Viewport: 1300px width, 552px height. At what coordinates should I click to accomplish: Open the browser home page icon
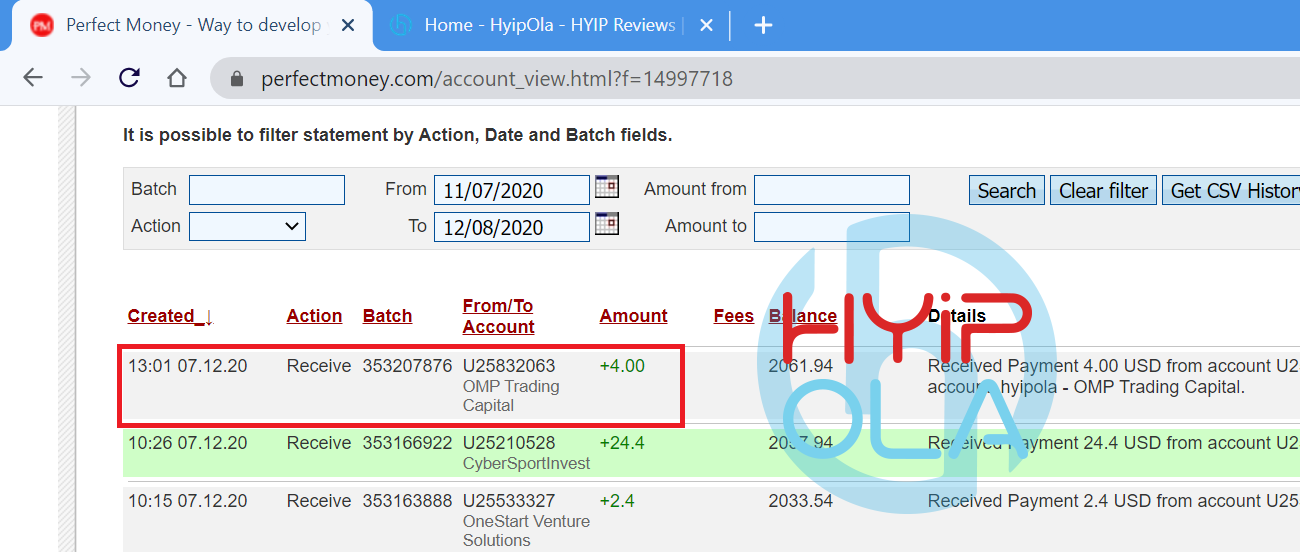tap(177, 78)
